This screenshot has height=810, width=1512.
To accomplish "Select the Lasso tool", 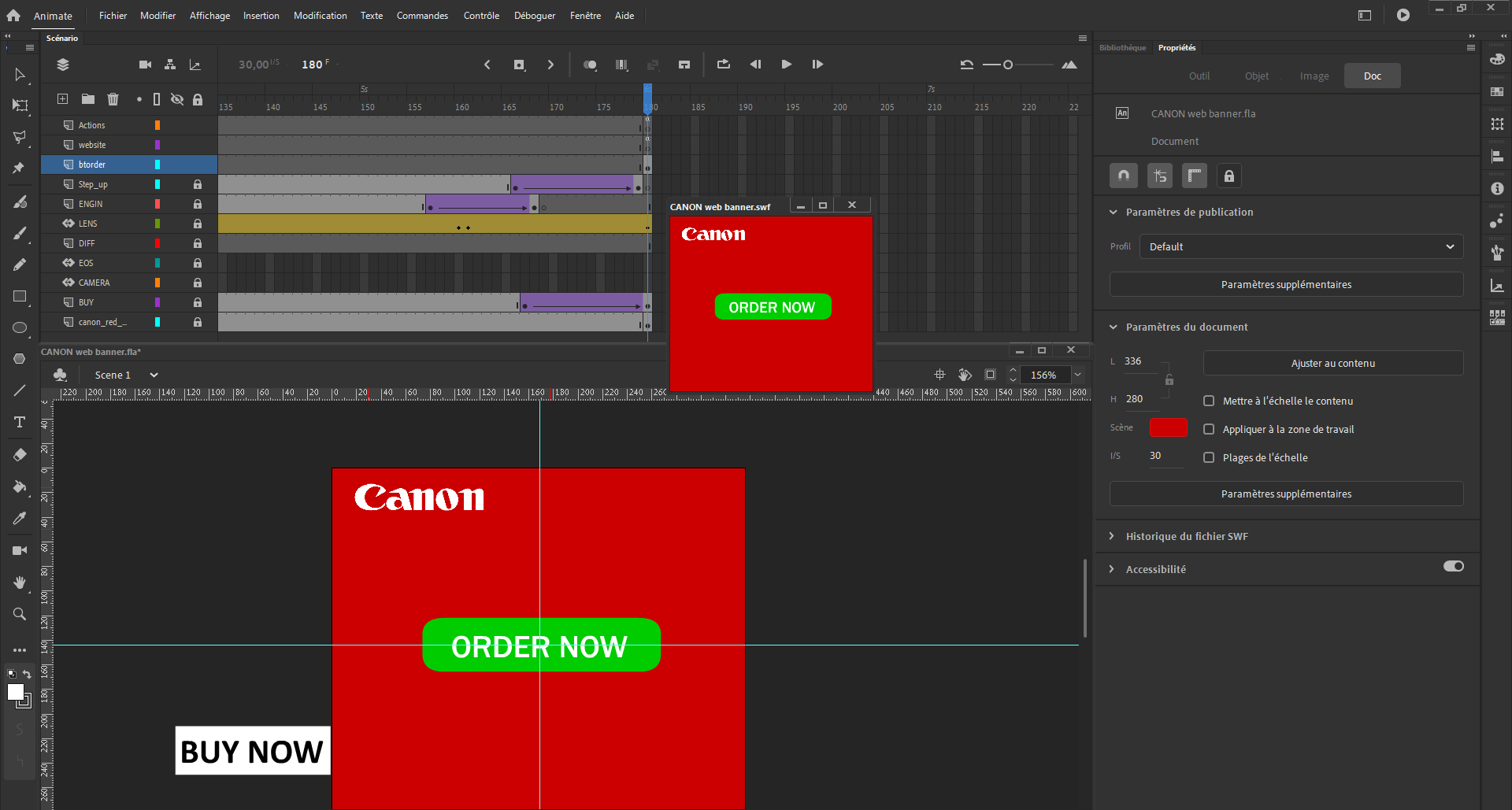I will tap(20, 138).
